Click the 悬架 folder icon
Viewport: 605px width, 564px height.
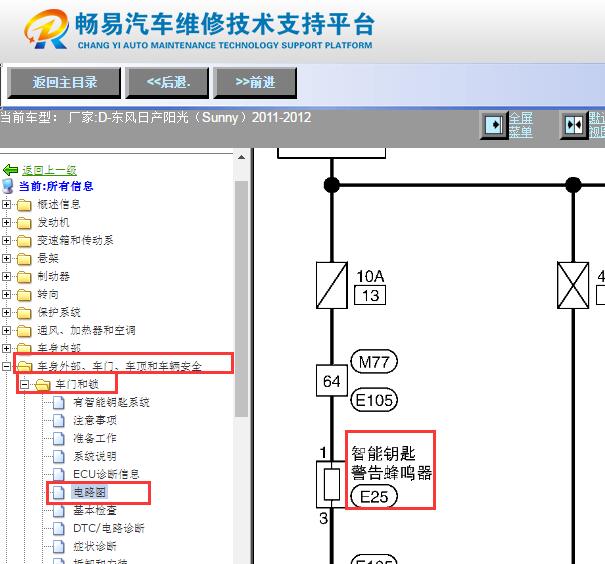pyautogui.click(x=24, y=259)
